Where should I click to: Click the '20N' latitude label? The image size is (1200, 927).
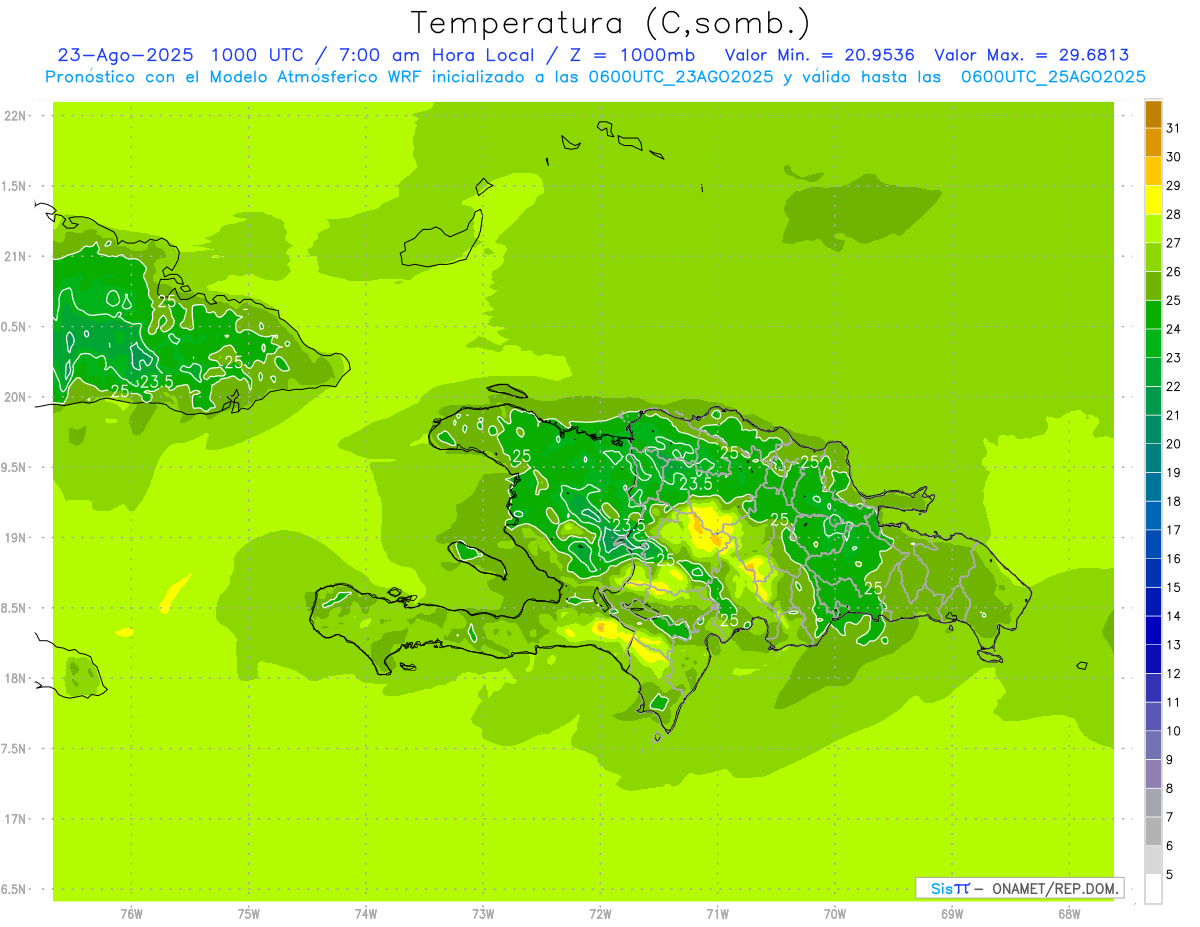pyautogui.click(x=14, y=397)
